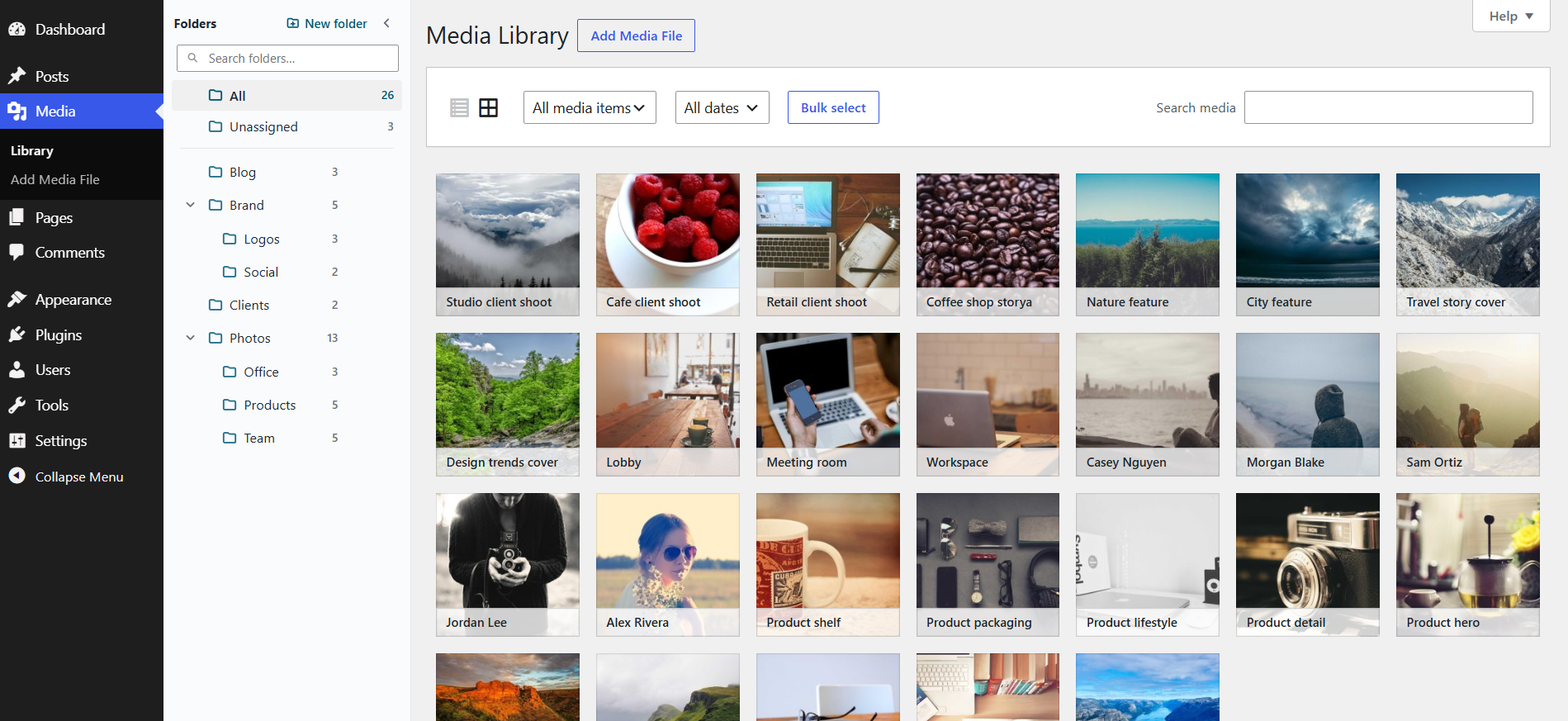Click the New folder plus icon
1568x721 pixels.
(x=293, y=23)
